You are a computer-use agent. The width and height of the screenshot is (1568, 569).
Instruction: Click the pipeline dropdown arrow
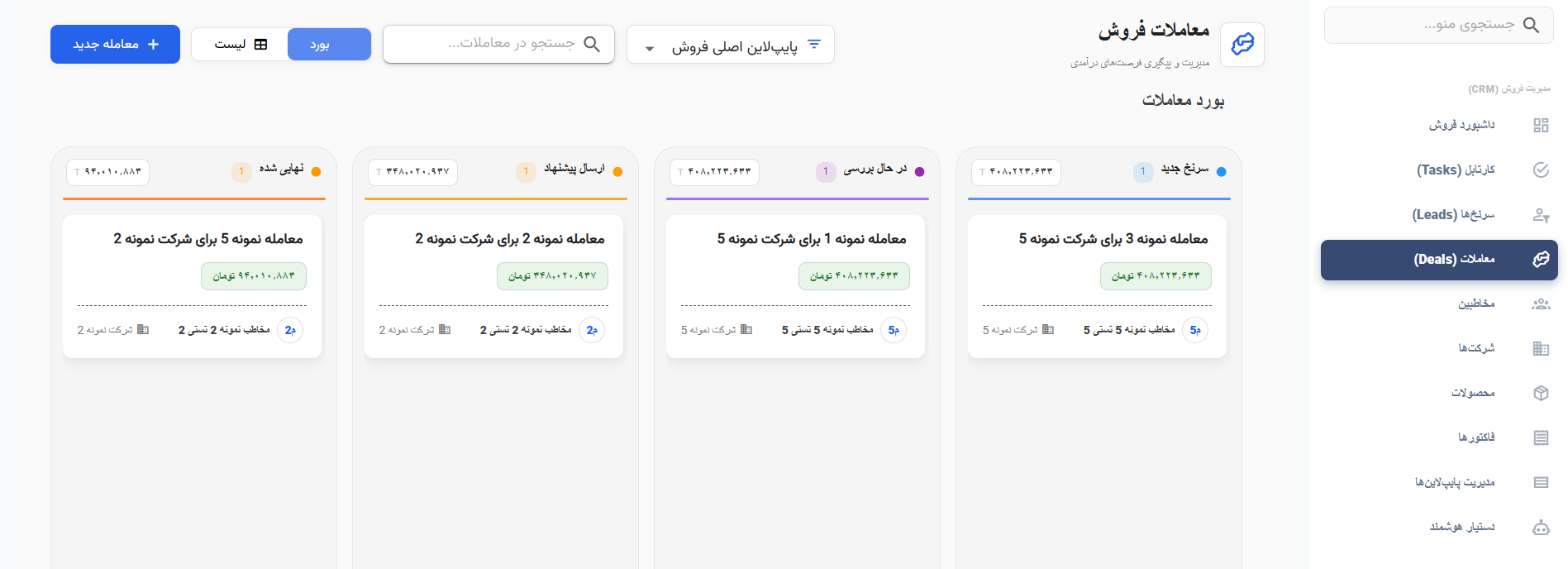[650, 49]
